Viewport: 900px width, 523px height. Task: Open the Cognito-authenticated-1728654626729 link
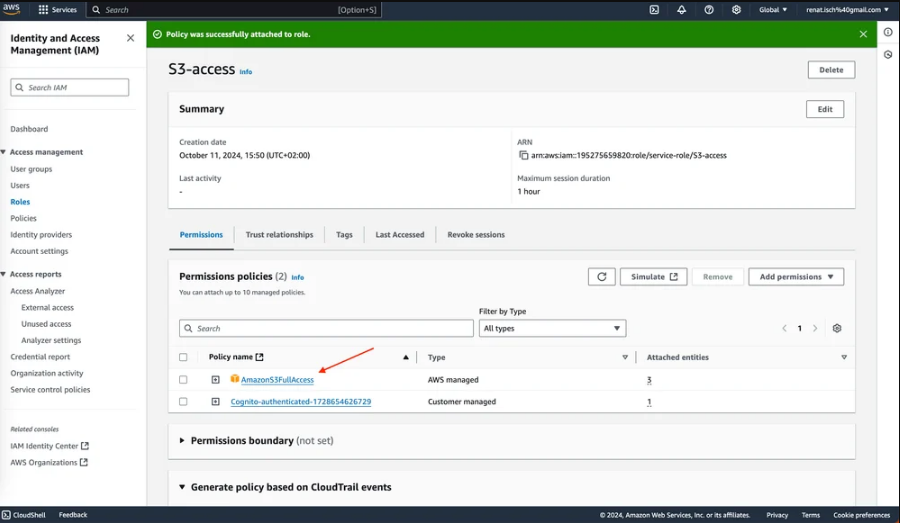(301, 402)
